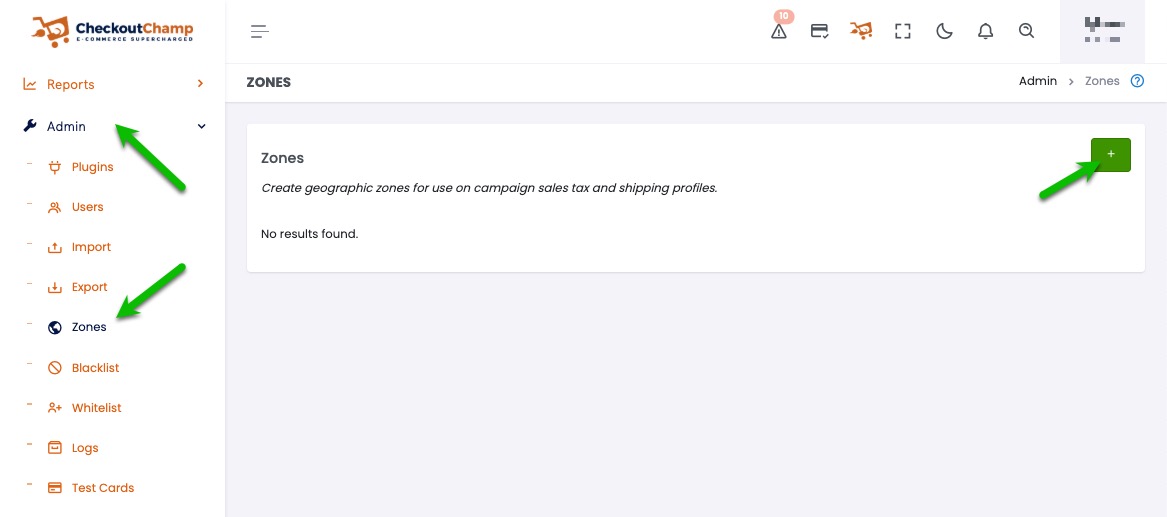The image size is (1167, 517).
Task: Open notifications bell icon
Action: coord(985,31)
